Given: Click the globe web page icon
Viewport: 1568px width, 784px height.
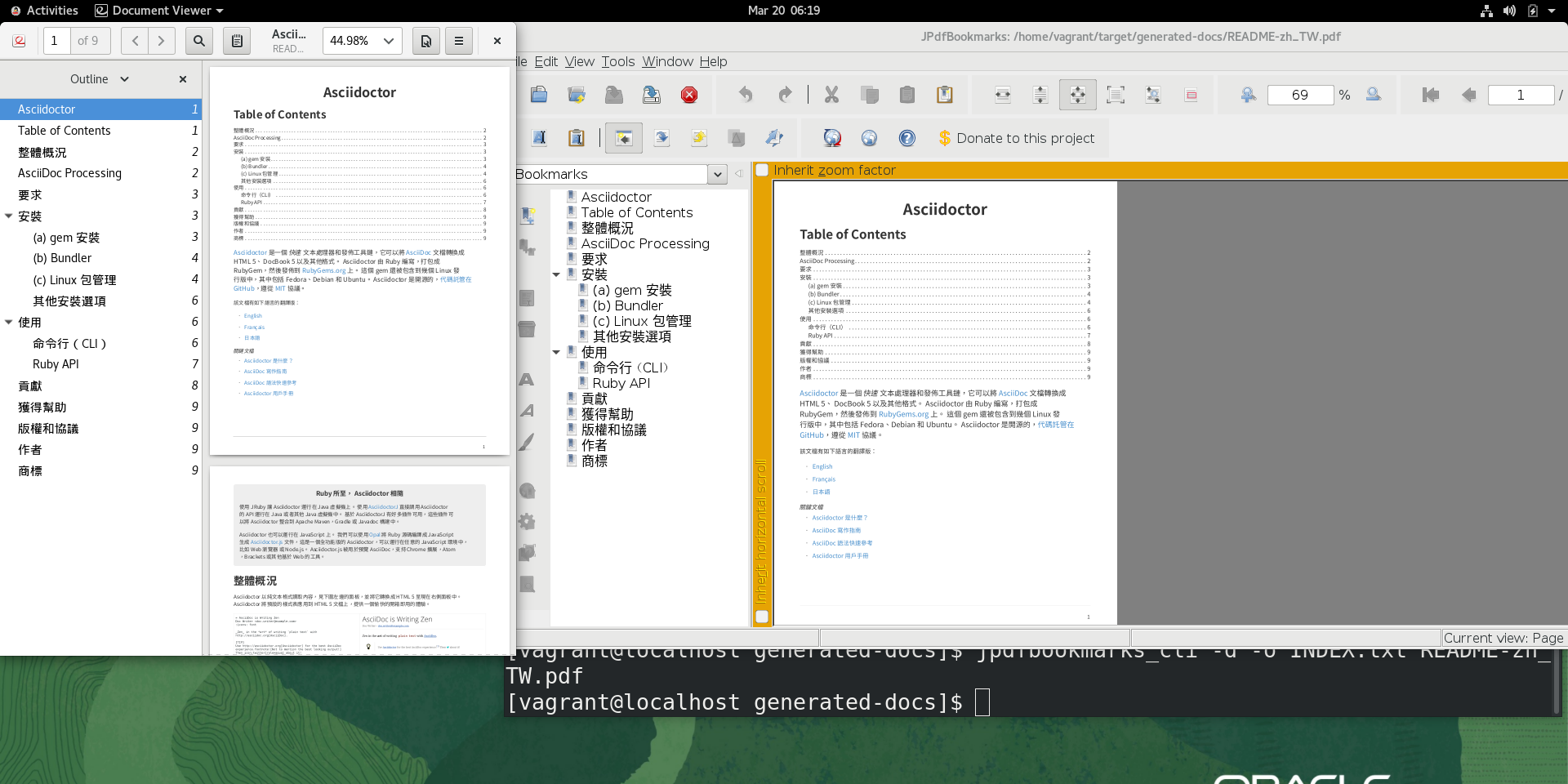Looking at the screenshot, I should click(870, 138).
